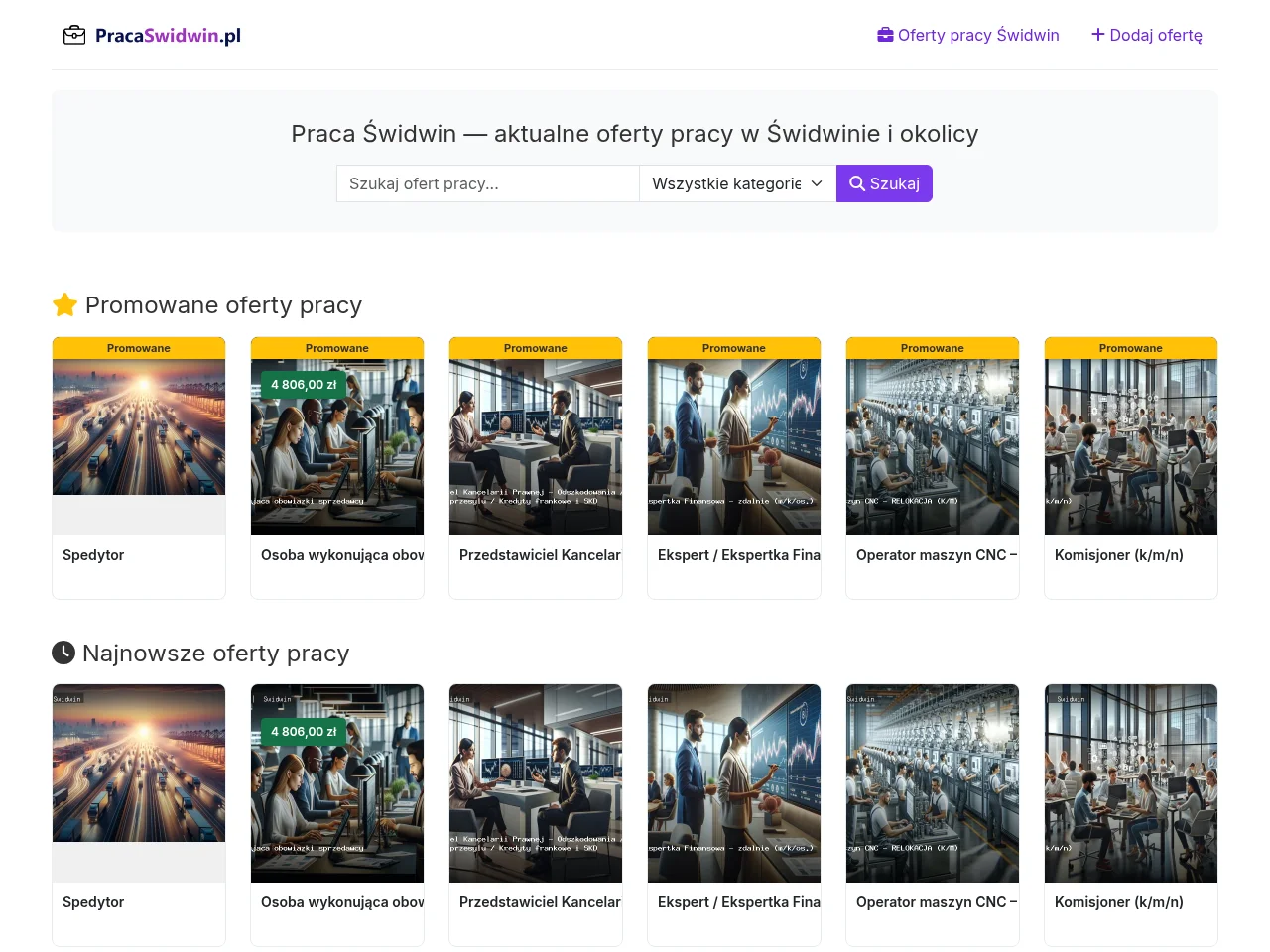Open newest Przedstawiciel Kancelarii thumbnail

[x=536, y=783]
